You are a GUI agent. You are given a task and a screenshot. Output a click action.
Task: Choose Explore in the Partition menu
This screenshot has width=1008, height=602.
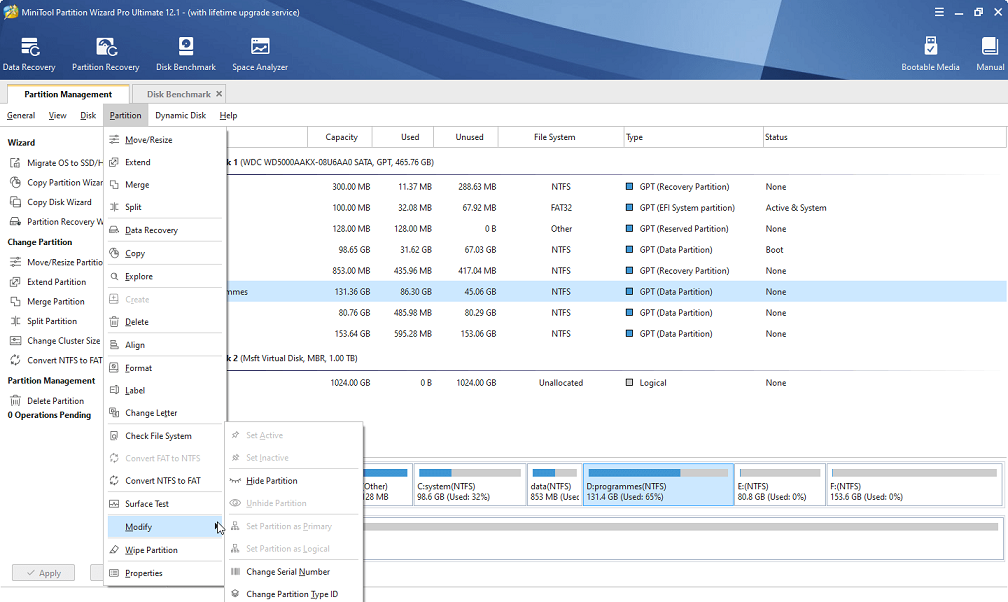click(165, 277)
